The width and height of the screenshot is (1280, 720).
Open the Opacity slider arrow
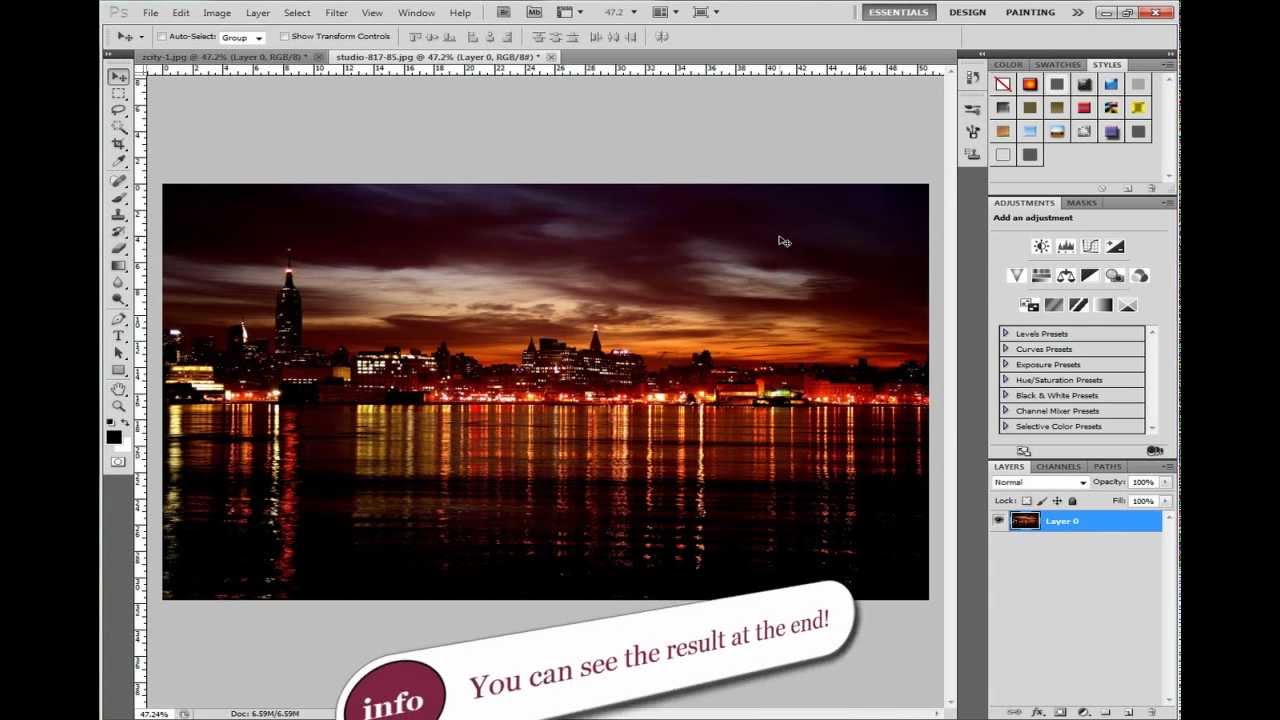click(x=1164, y=482)
